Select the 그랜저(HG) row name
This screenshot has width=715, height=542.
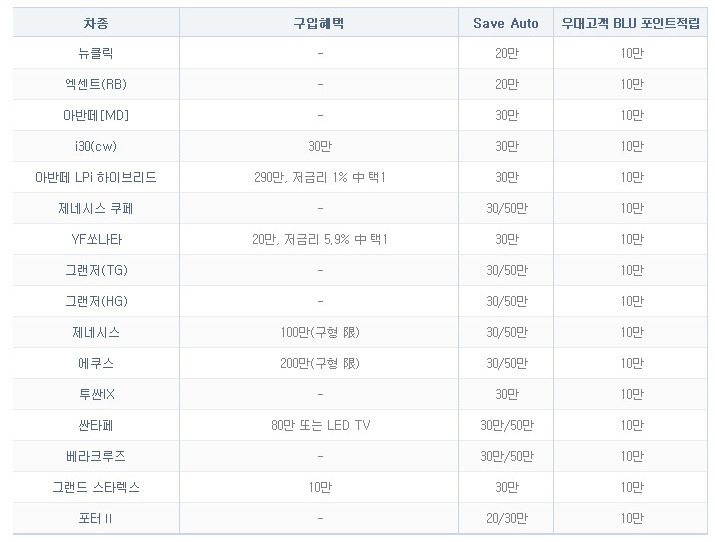tap(96, 301)
